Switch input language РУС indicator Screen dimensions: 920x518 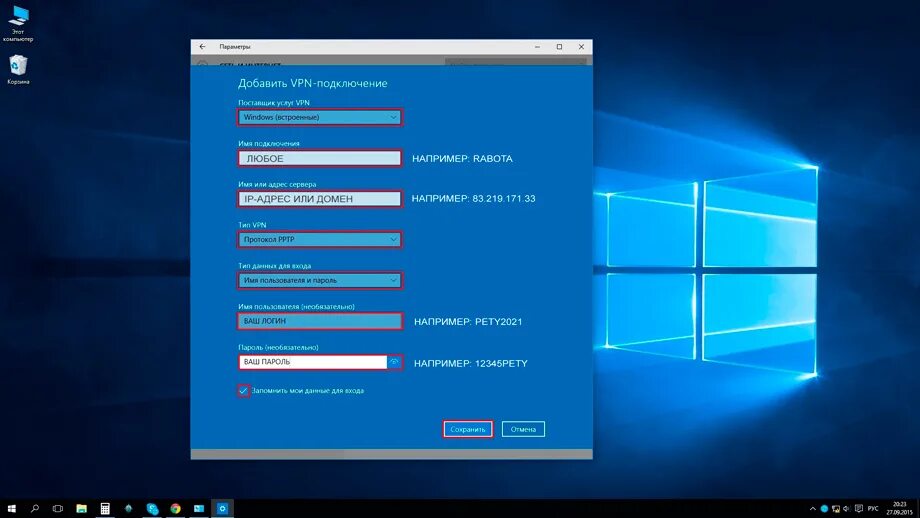(x=873, y=509)
